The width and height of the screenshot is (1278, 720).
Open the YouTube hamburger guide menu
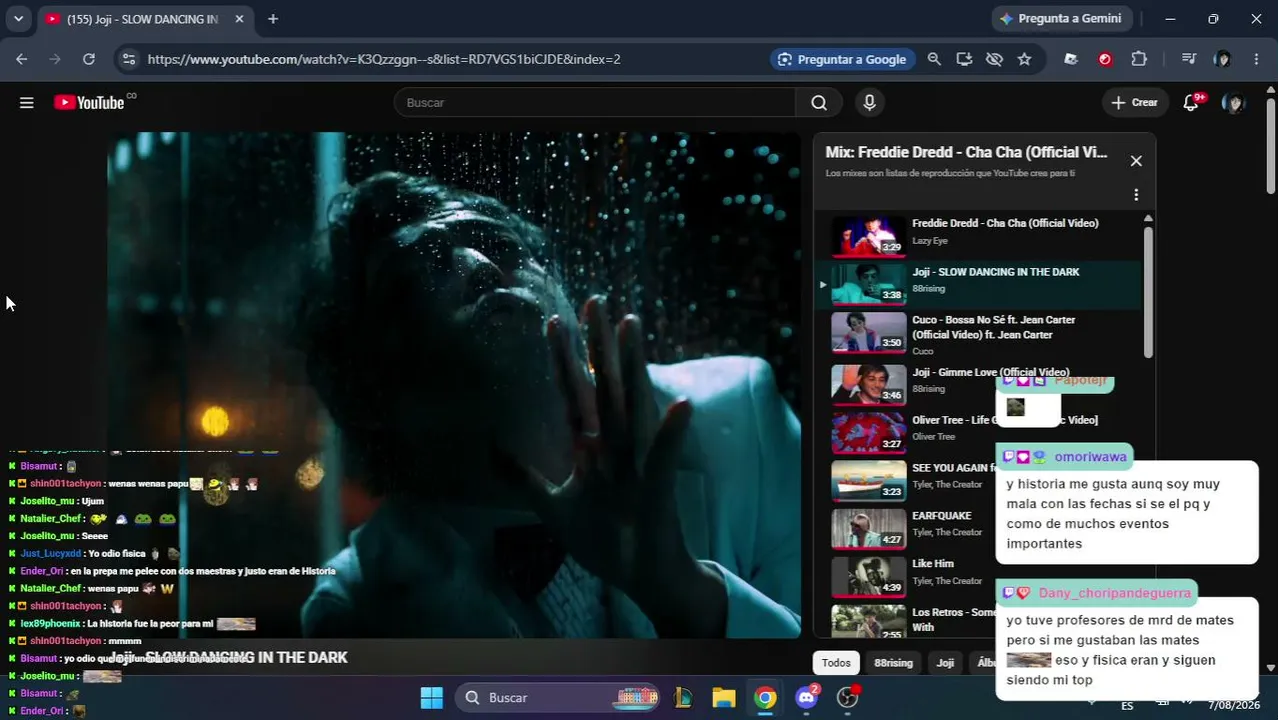click(x=27, y=102)
